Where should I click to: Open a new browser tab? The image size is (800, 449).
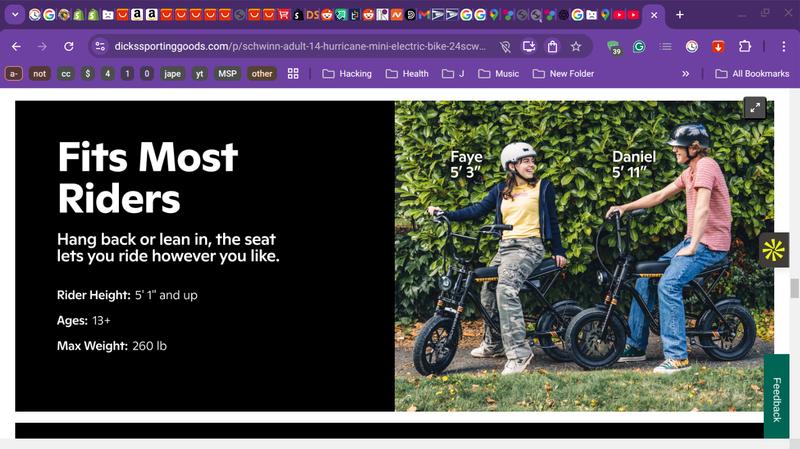click(680, 15)
